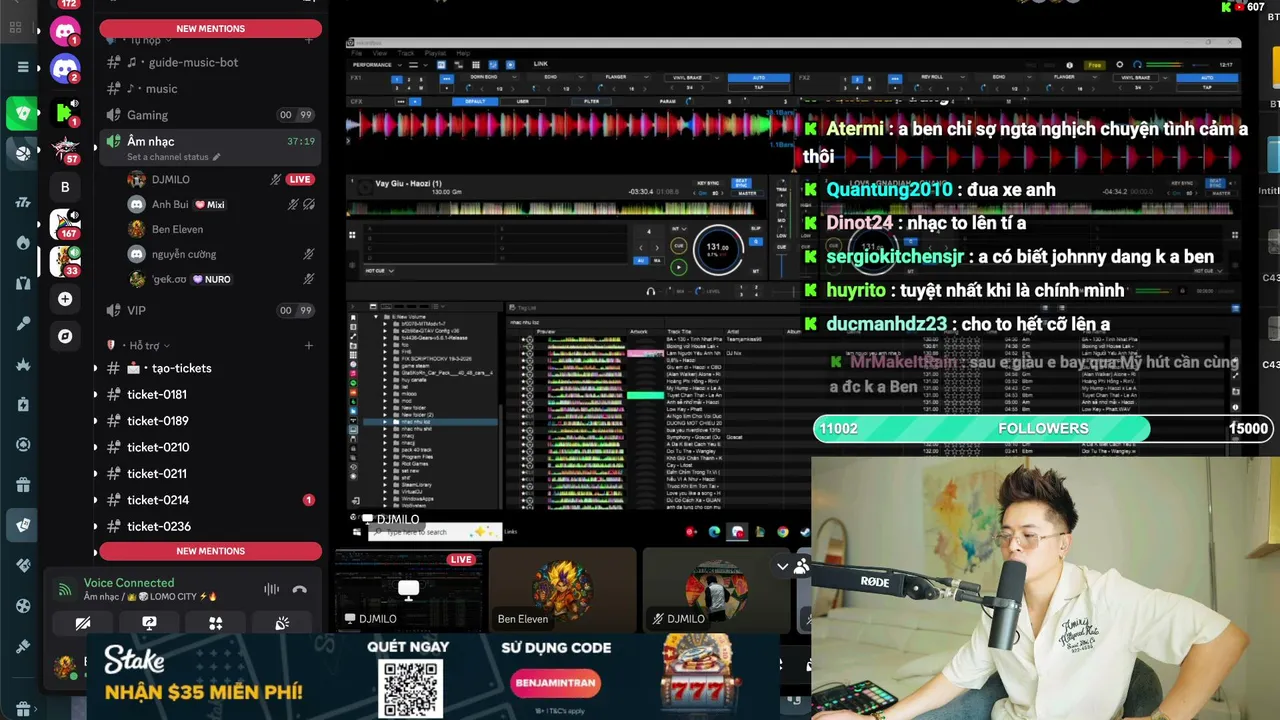
Task: Open the guide-music-bot channel
Action: click(210, 62)
